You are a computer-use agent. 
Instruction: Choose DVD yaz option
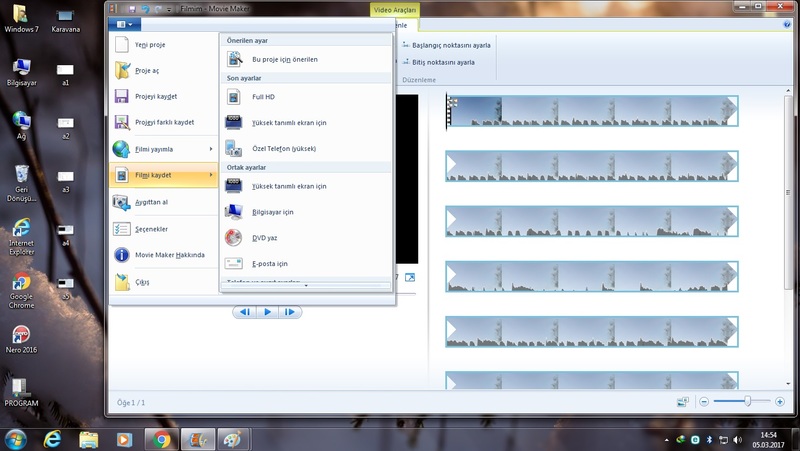point(306,238)
